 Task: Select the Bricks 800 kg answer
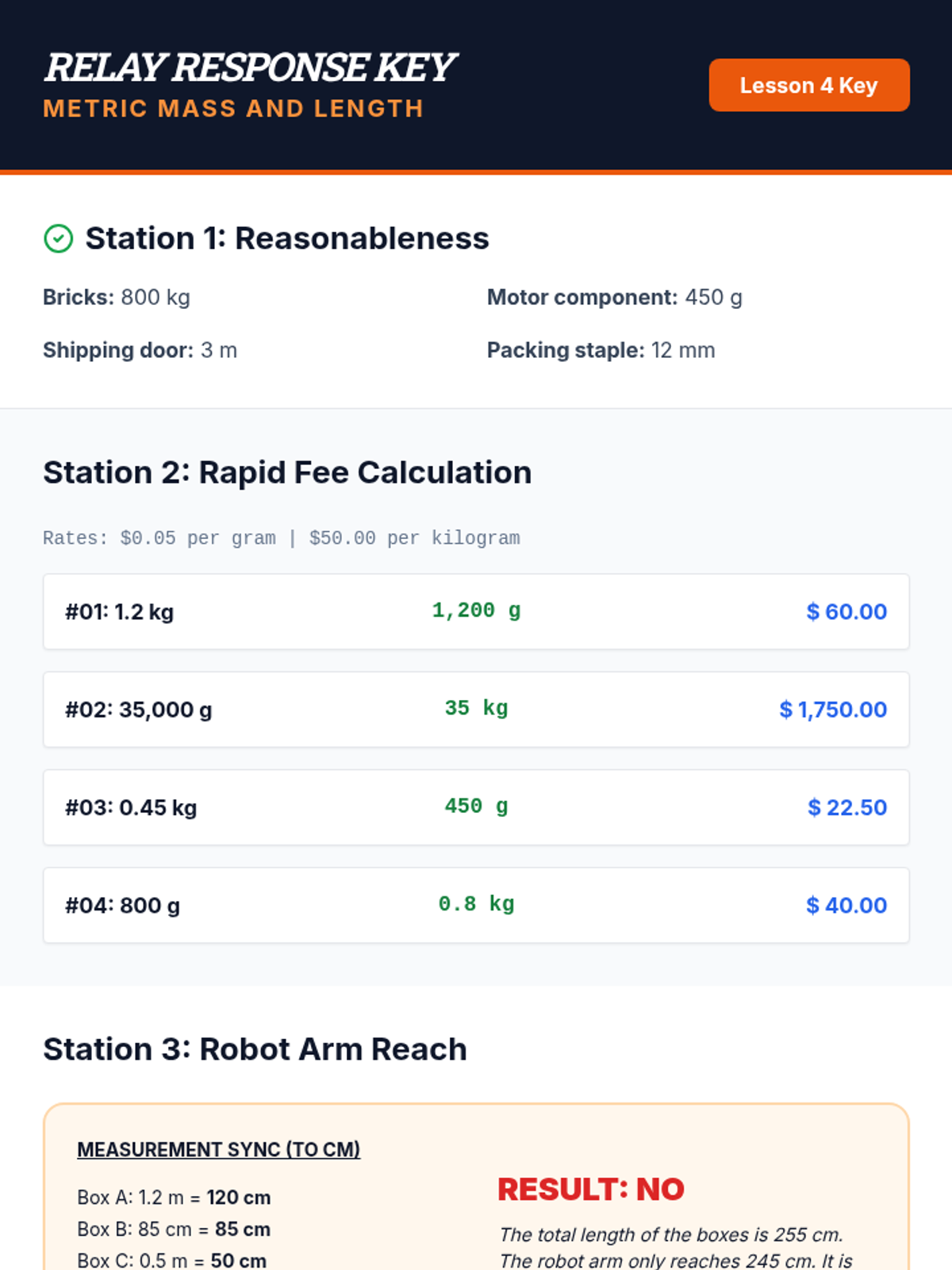tap(117, 297)
